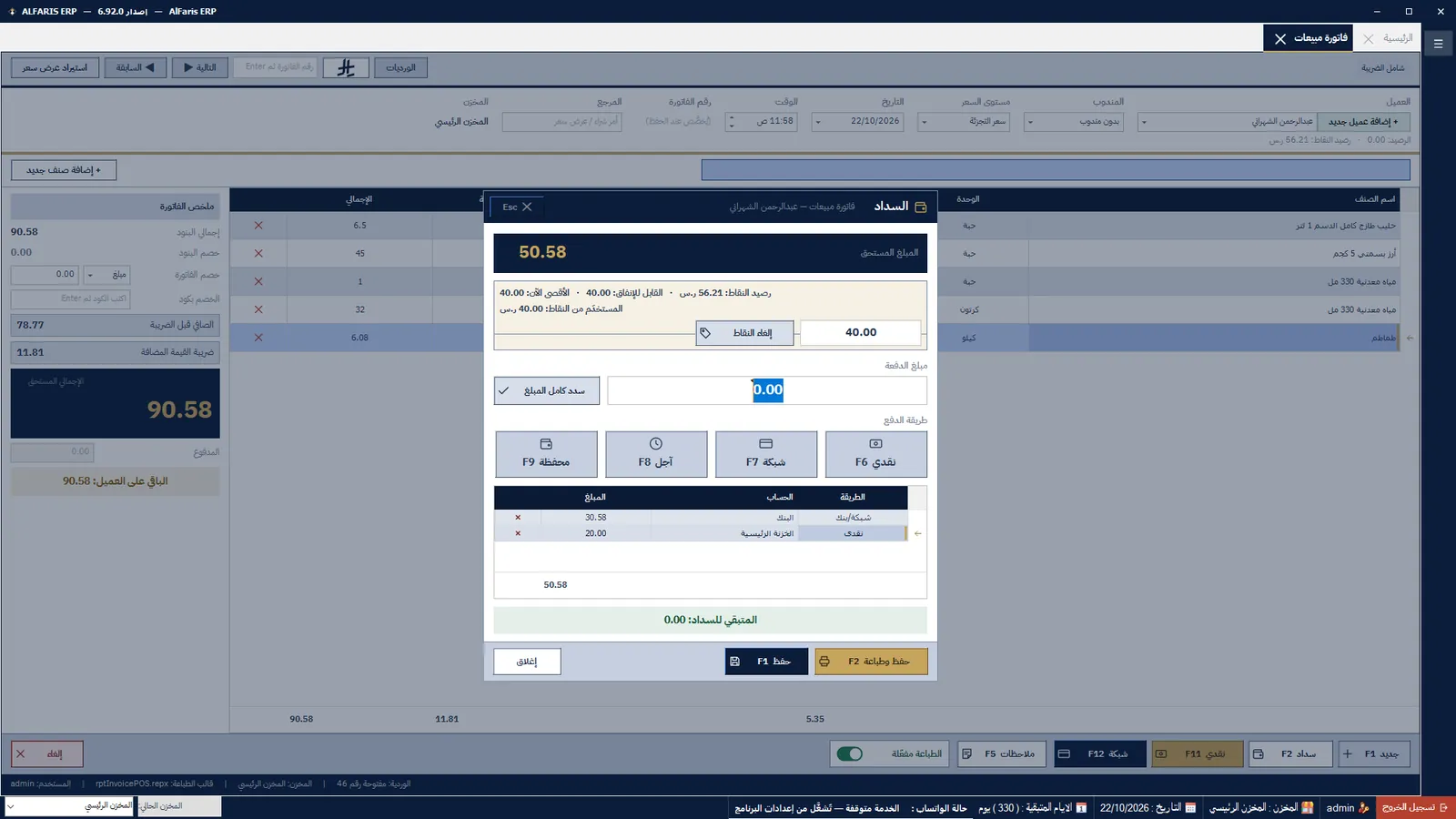The width and height of the screenshot is (1456, 819).
Task: Delete the full-fat milk item row
Action: pyautogui.click(x=258, y=226)
